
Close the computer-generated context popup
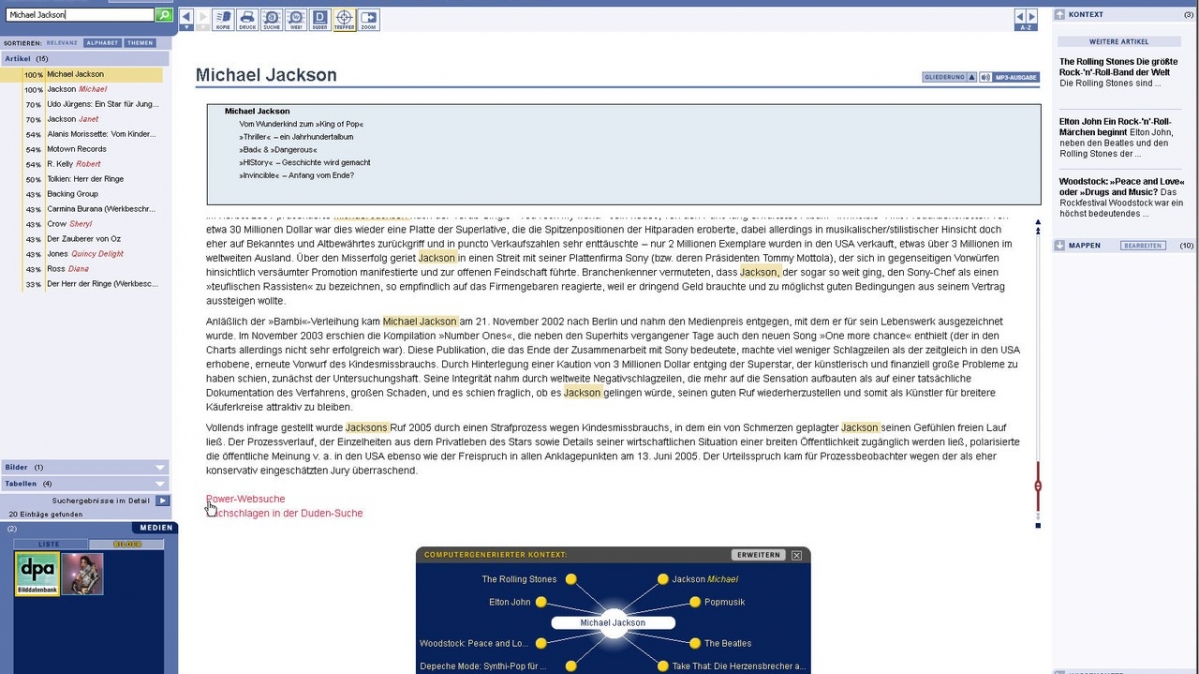point(796,555)
